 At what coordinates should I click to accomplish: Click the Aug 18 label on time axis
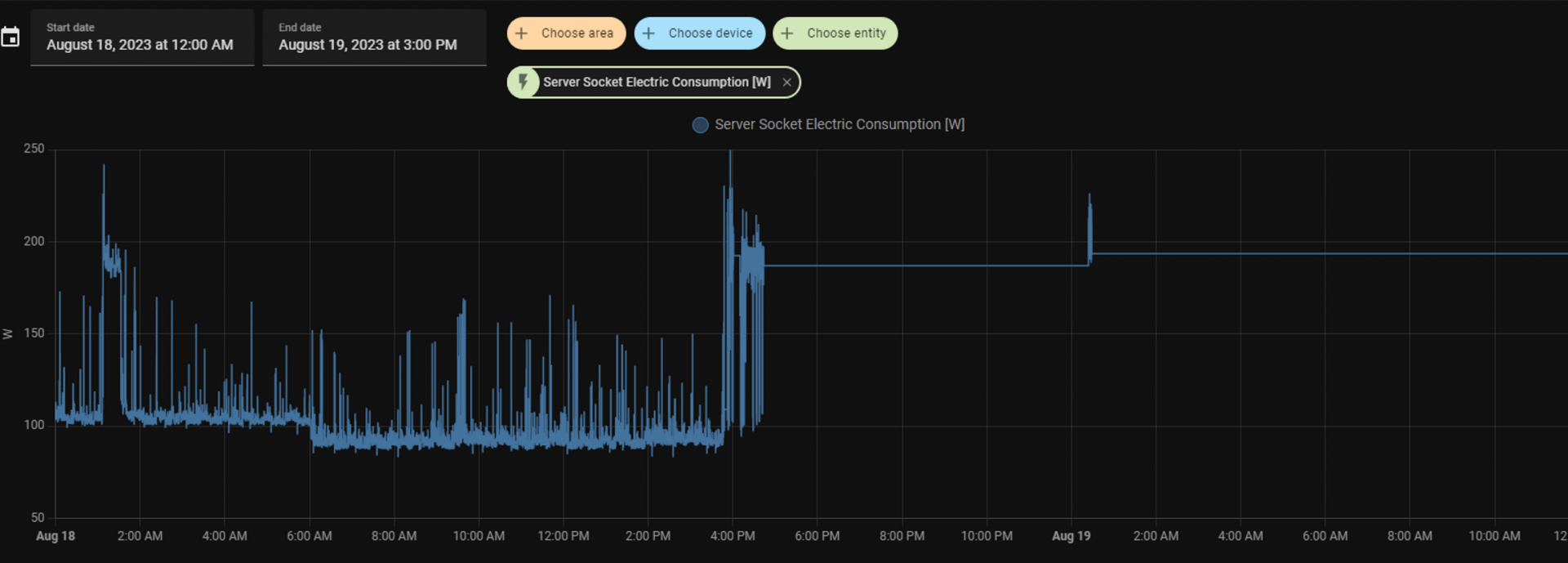[x=56, y=536]
